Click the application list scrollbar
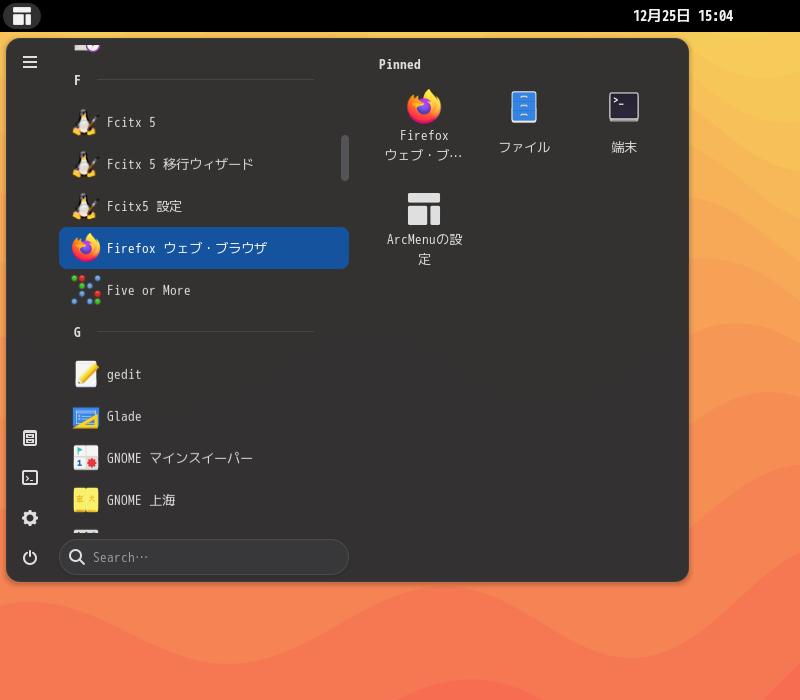This screenshot has height=700, width=800. point(345,158)
